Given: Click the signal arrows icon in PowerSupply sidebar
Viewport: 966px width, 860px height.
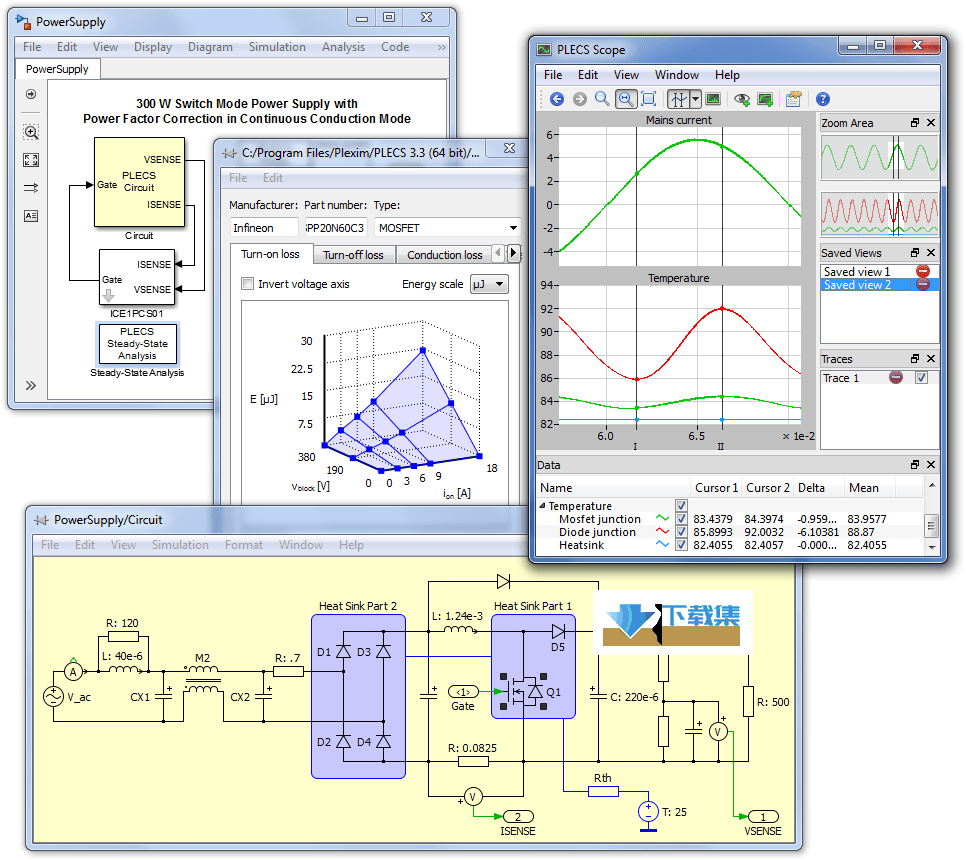Looking at the screenshot, I should point(31,188).
